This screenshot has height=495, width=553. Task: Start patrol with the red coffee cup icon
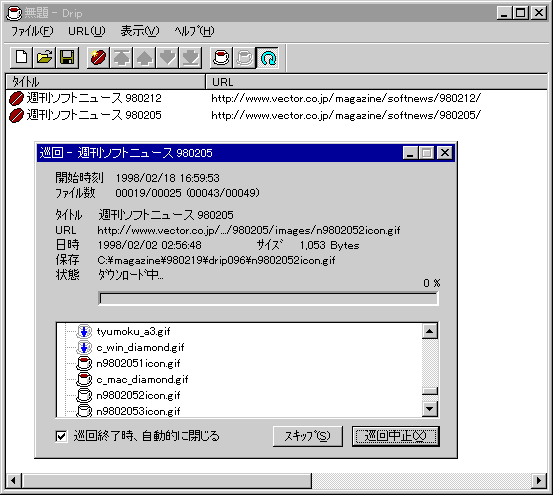click(x=221, y=57)
